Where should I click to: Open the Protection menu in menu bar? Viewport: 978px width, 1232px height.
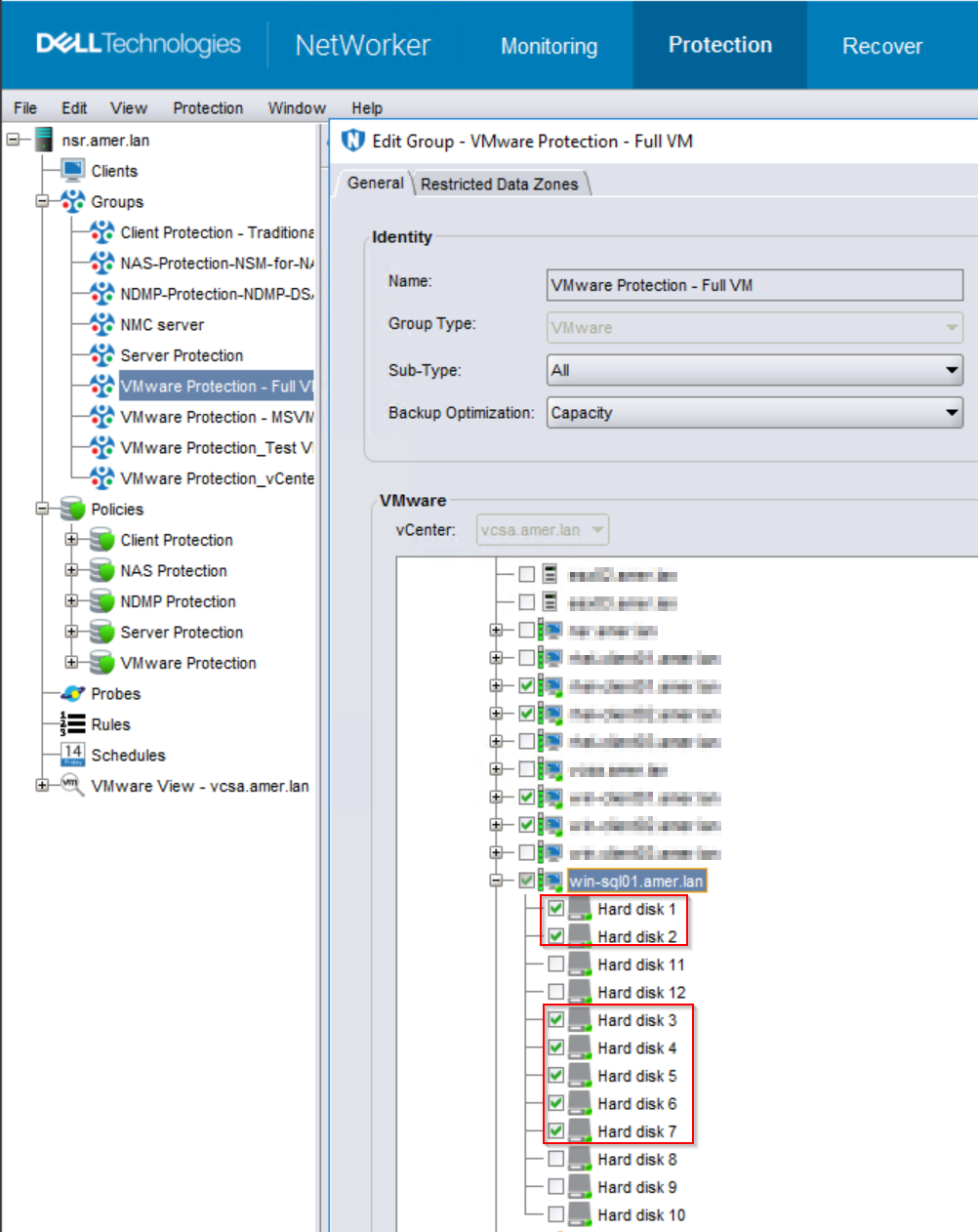(207, 107)
